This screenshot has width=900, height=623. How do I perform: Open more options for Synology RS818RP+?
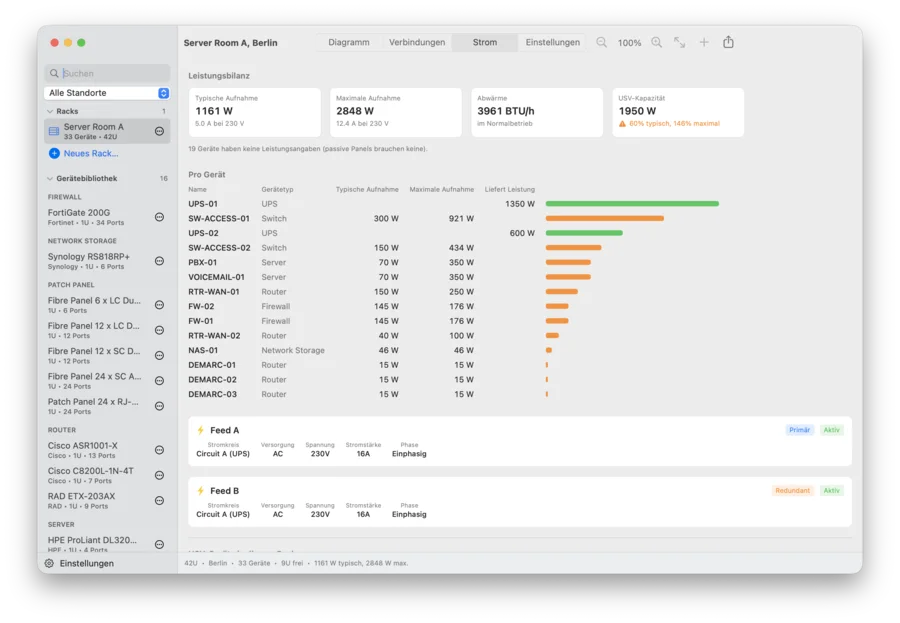160,261
